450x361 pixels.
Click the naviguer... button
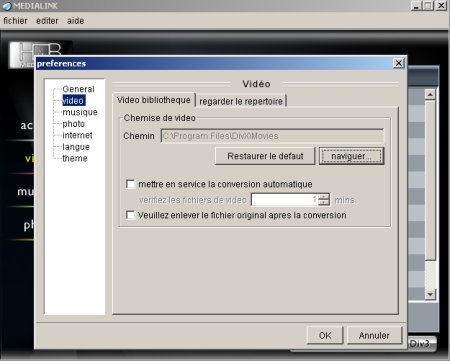pyautogui.click(x=351, y=156)
